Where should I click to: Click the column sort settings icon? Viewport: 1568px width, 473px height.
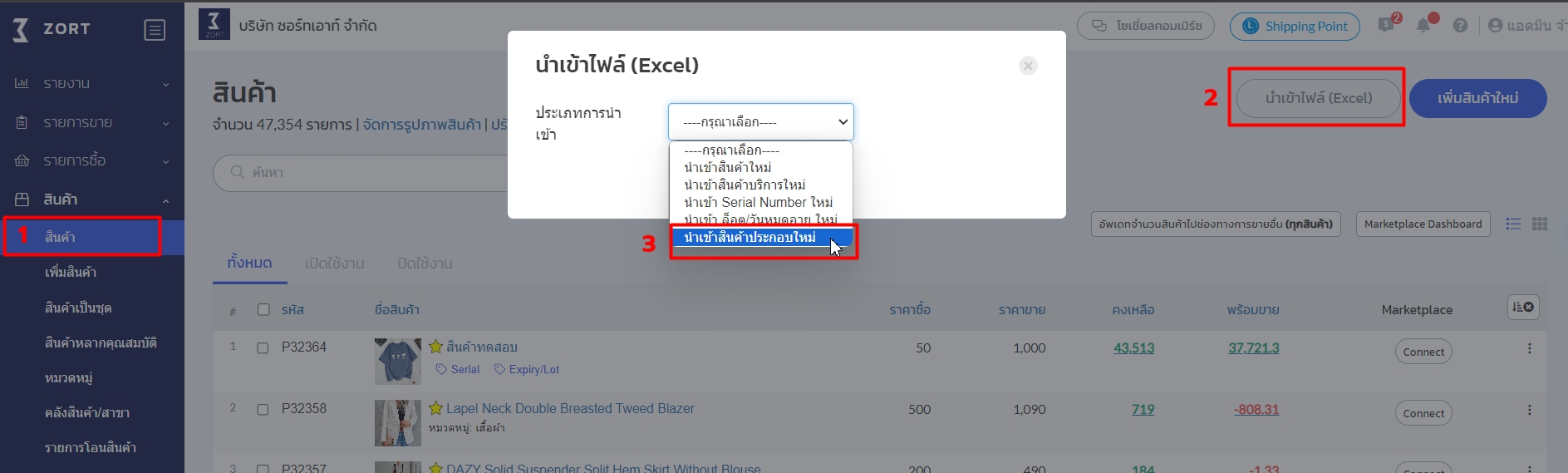pos(1522,308)
